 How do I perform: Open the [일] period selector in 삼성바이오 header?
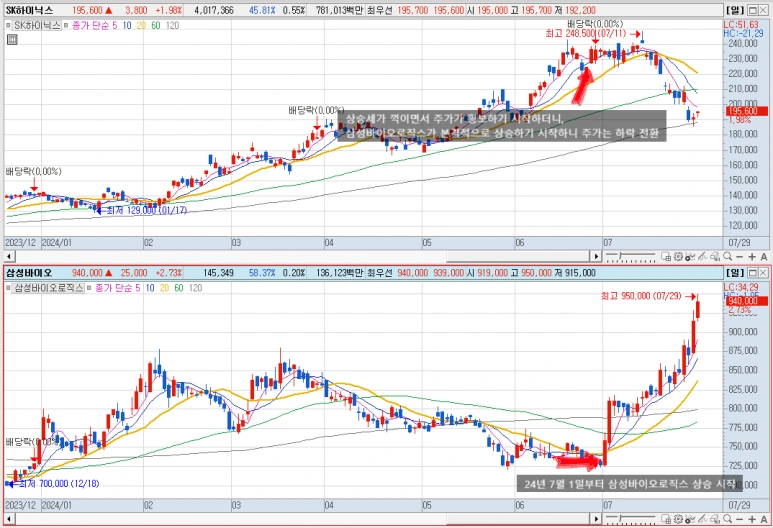click(735, 273)
